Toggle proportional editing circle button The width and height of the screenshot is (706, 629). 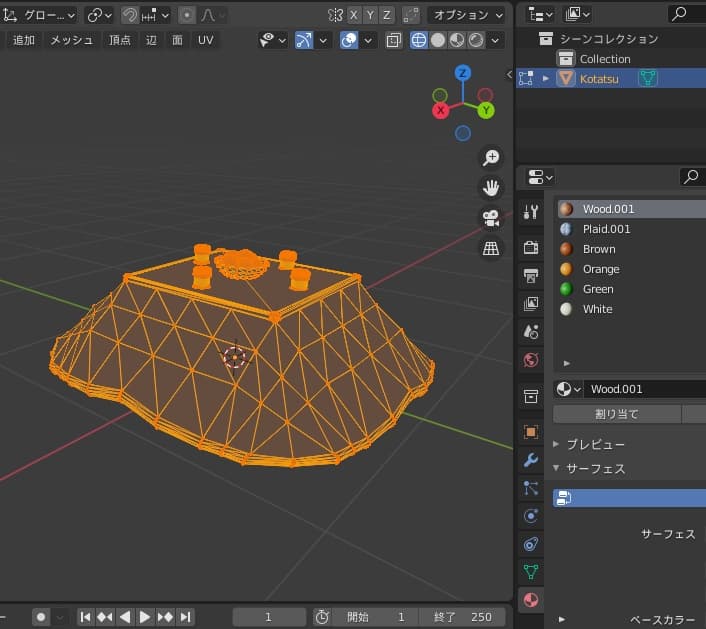click(187, 15)
